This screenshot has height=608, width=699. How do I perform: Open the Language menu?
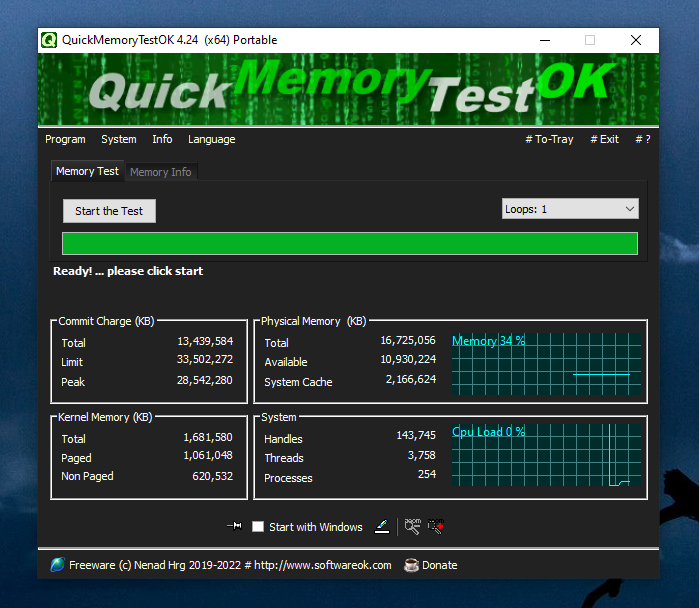[211, 139]
